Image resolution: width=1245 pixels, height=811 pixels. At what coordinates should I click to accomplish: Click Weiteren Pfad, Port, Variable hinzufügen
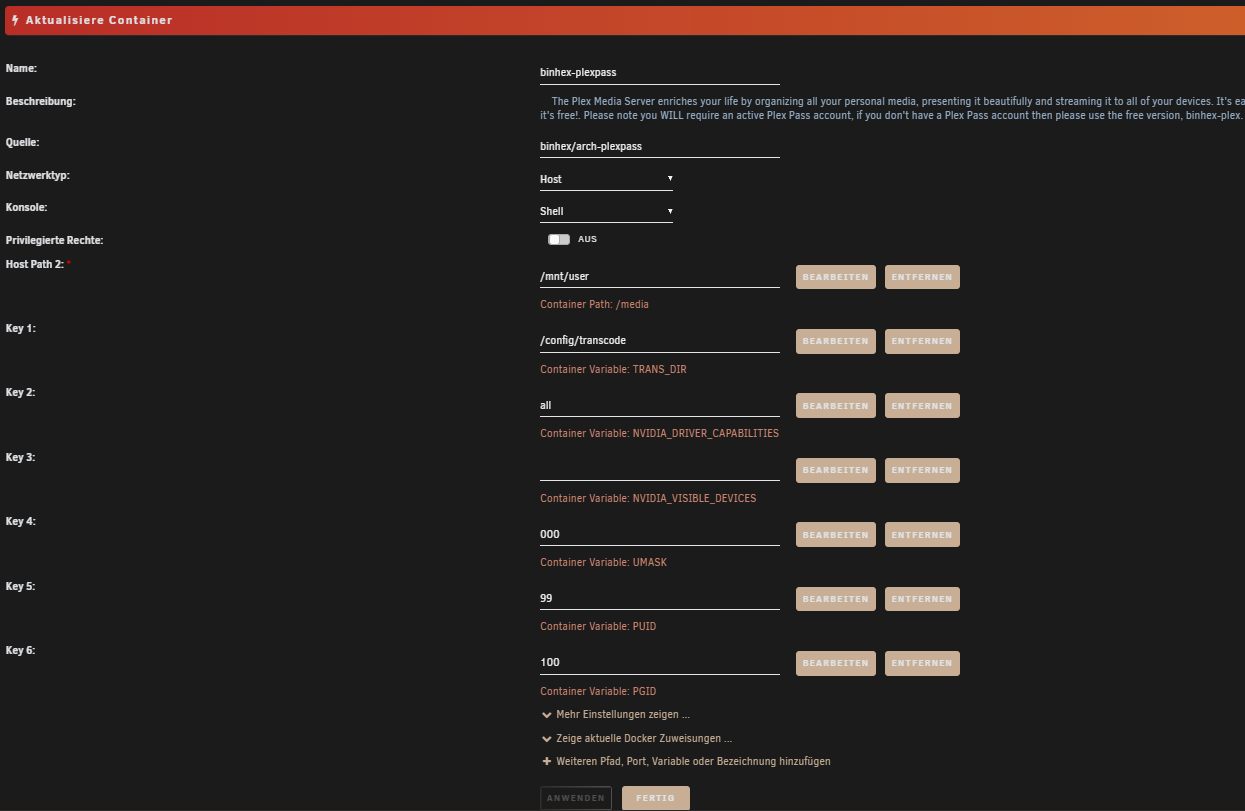[693, 761]
